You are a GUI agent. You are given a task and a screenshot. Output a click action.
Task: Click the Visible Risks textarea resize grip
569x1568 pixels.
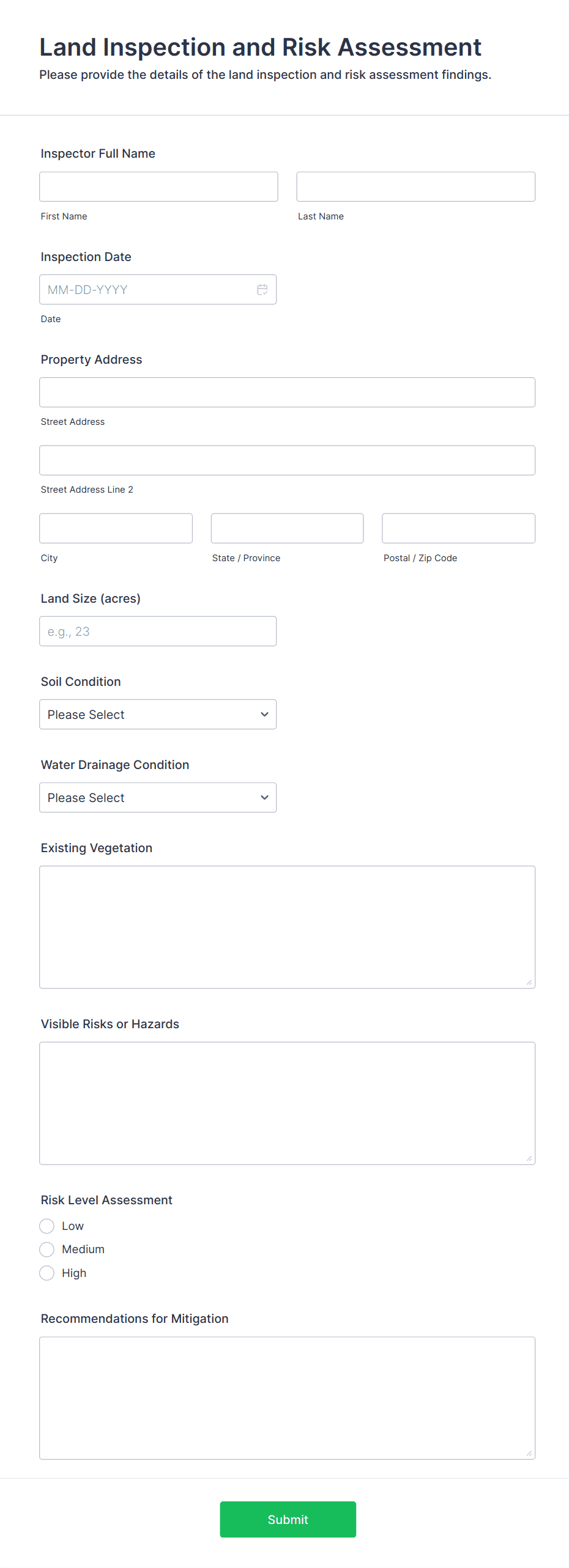tap(529, 1158)
